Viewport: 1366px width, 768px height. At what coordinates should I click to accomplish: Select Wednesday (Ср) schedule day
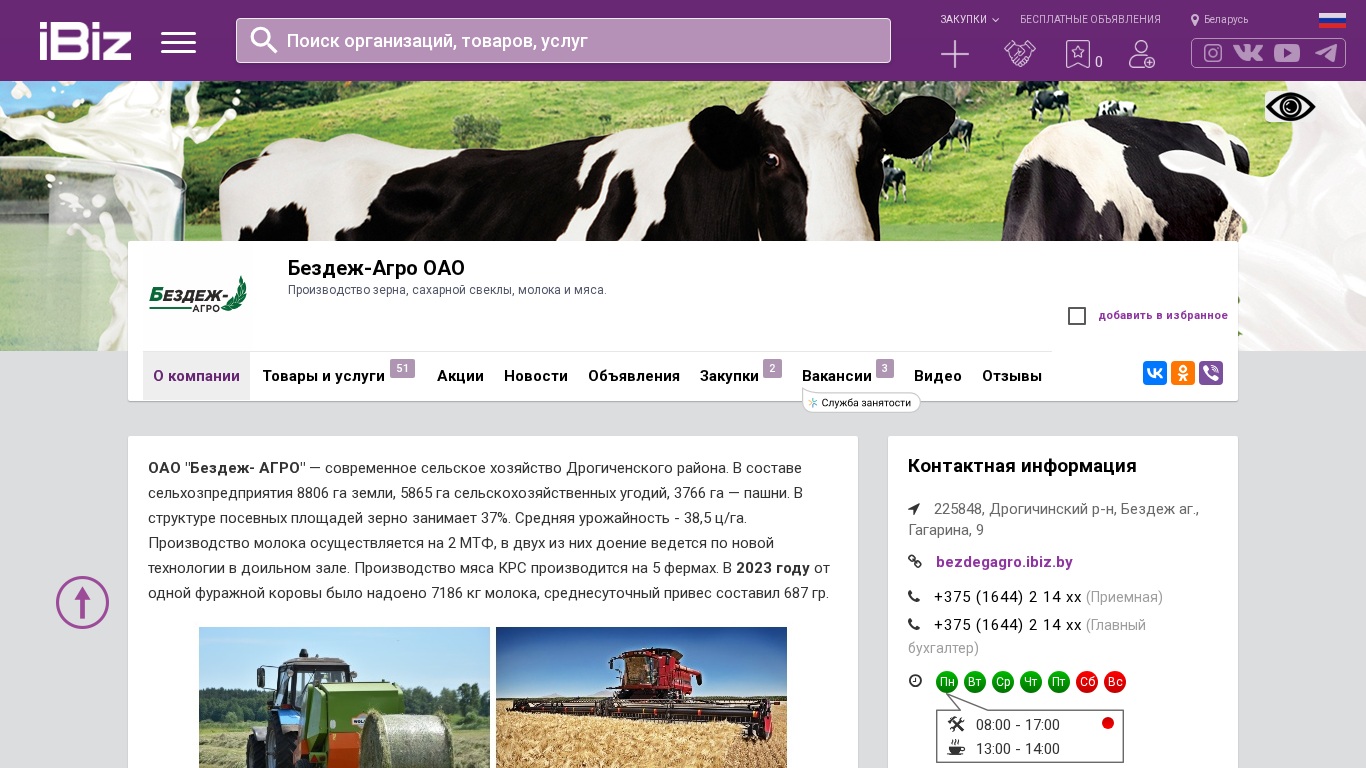tap(1003, 682)
